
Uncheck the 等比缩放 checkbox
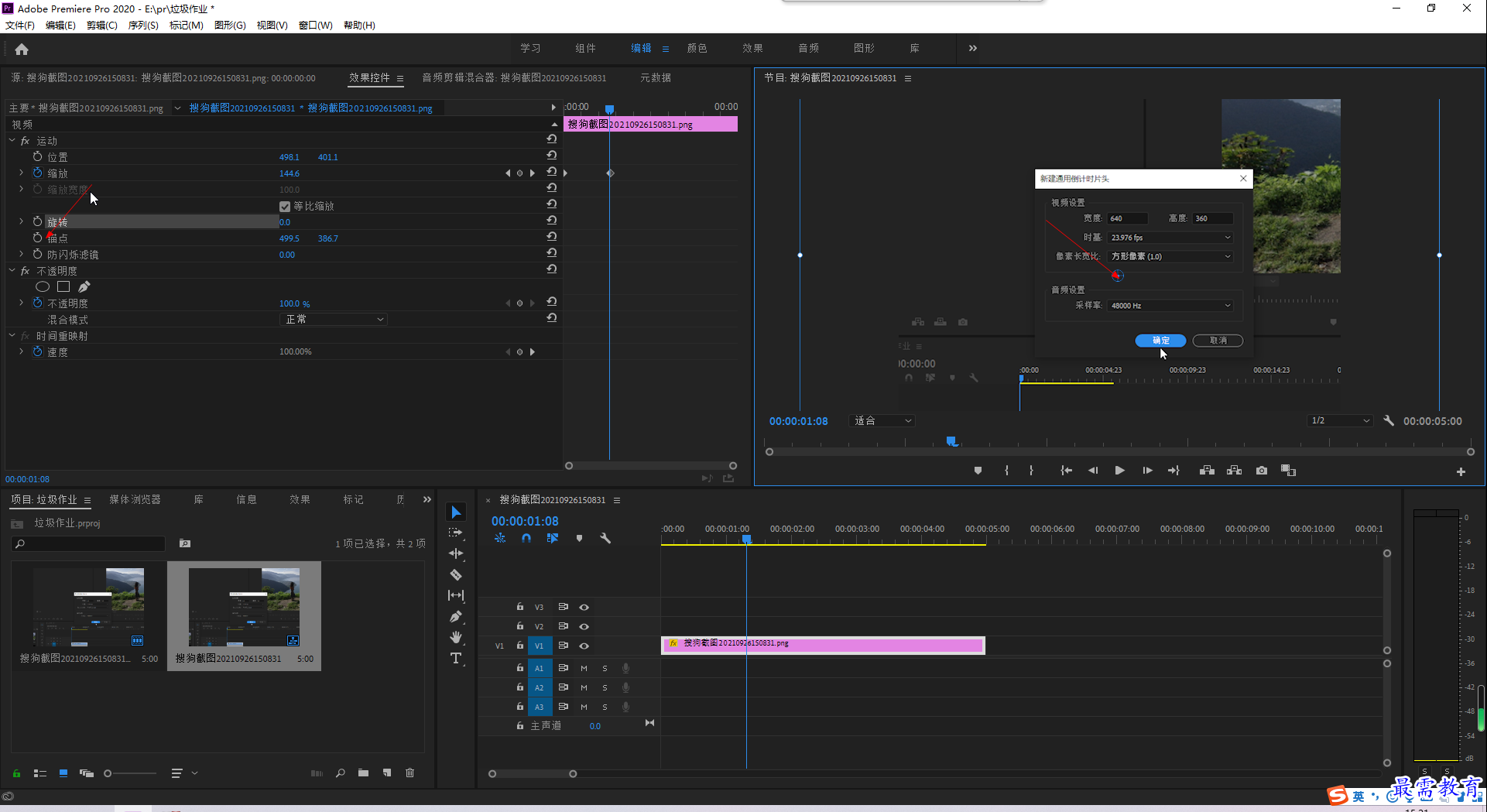285,207
